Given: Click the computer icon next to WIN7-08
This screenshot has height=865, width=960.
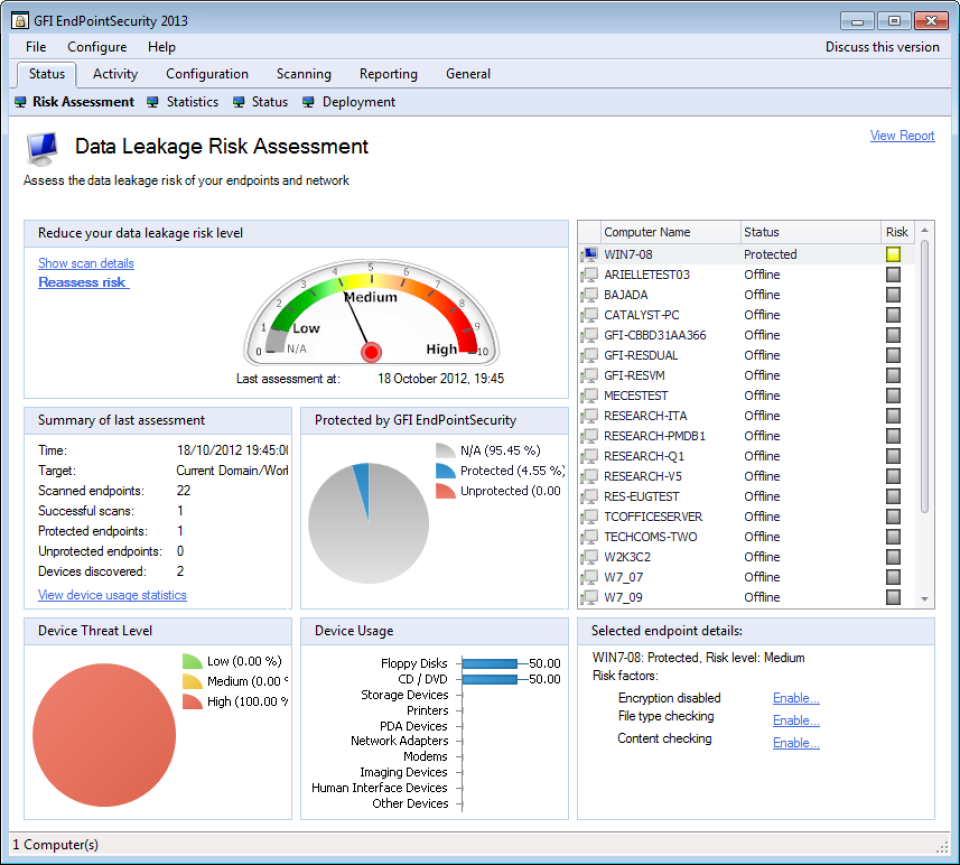Looking at the screenshot, I should [589, 254].
